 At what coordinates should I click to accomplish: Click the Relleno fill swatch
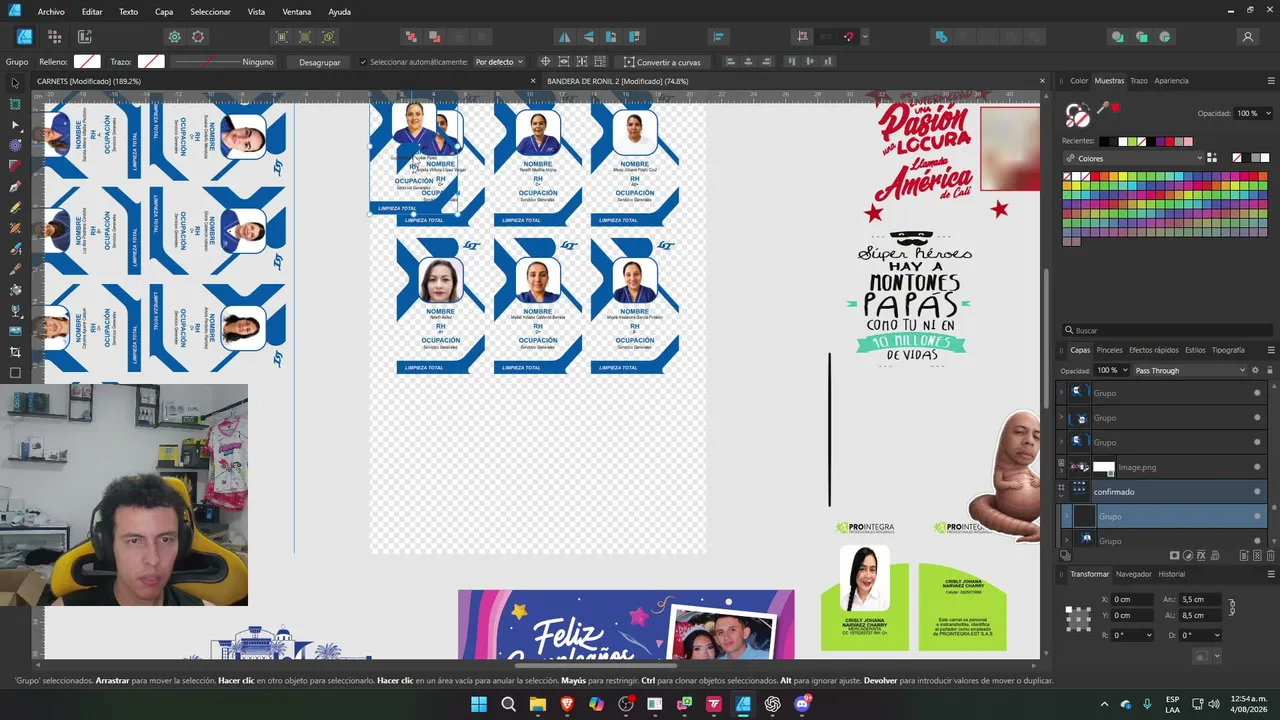[x=87, y=62]
